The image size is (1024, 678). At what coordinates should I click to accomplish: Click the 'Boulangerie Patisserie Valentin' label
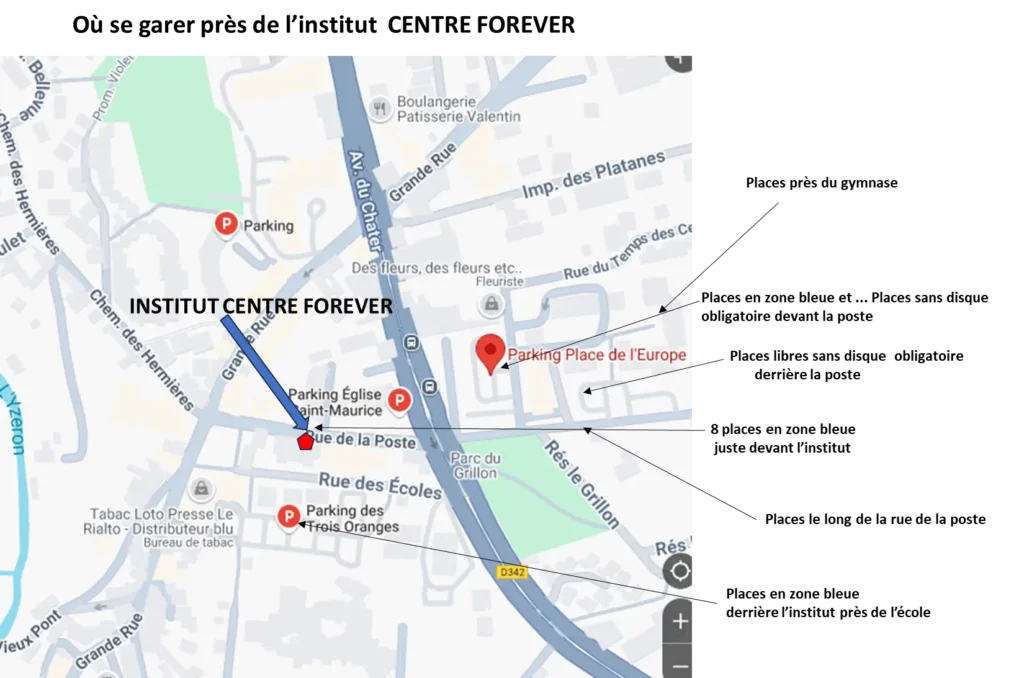(x=458, y=109)
